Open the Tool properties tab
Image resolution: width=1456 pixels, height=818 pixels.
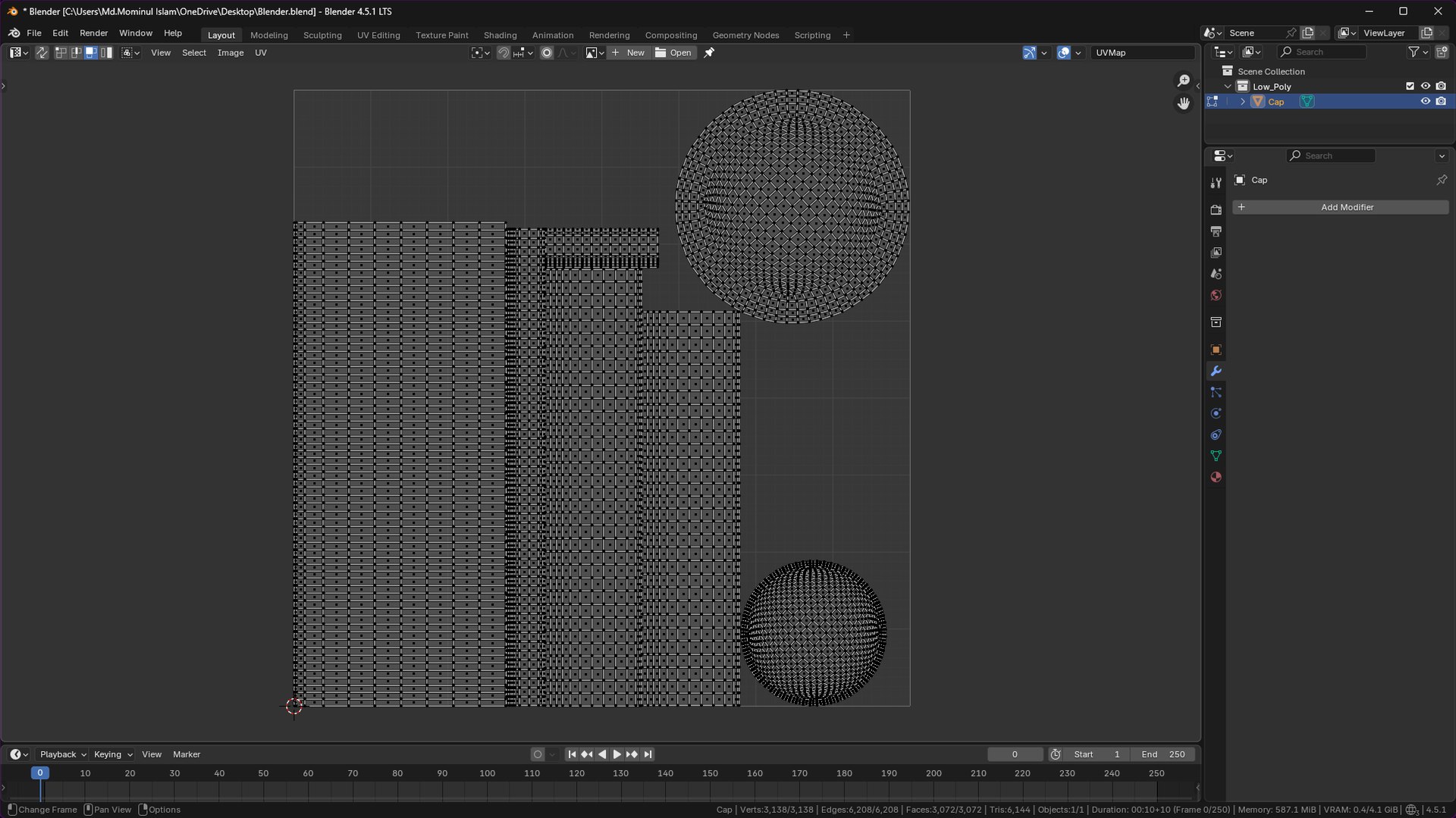point(1216,183)
